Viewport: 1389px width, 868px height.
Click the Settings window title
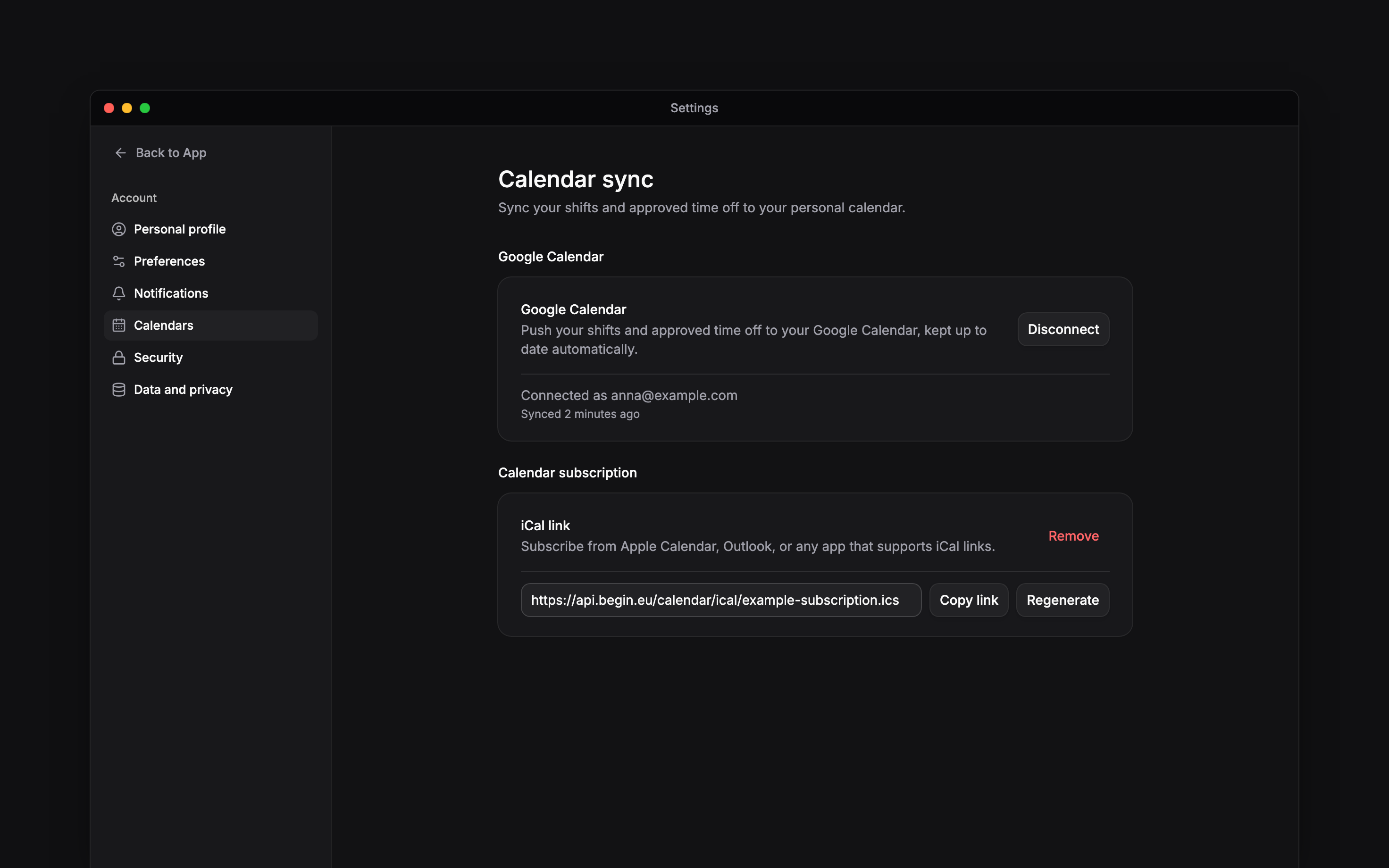[x=694, y=108]
